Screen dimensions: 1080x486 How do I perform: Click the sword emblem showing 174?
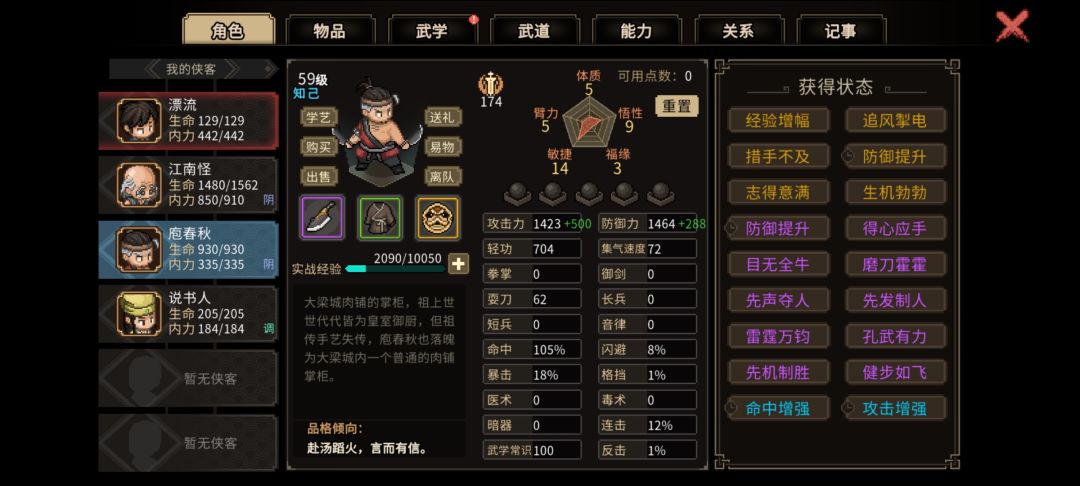pos(490,85)
